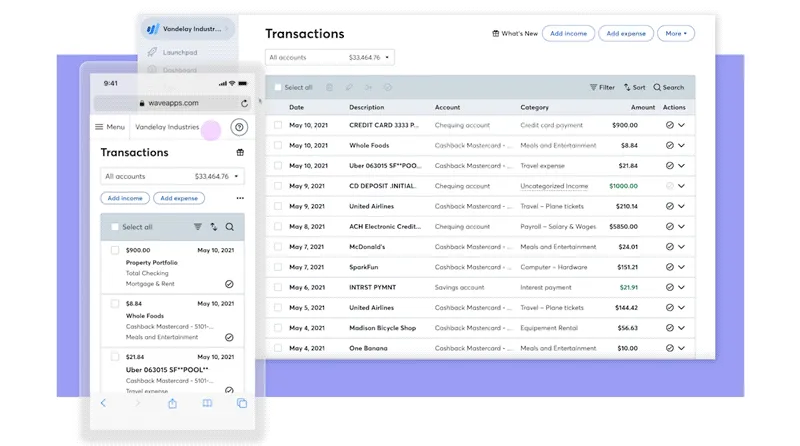Reload page in mobile browser address bar
800x446 pixels.
point(244,103)
